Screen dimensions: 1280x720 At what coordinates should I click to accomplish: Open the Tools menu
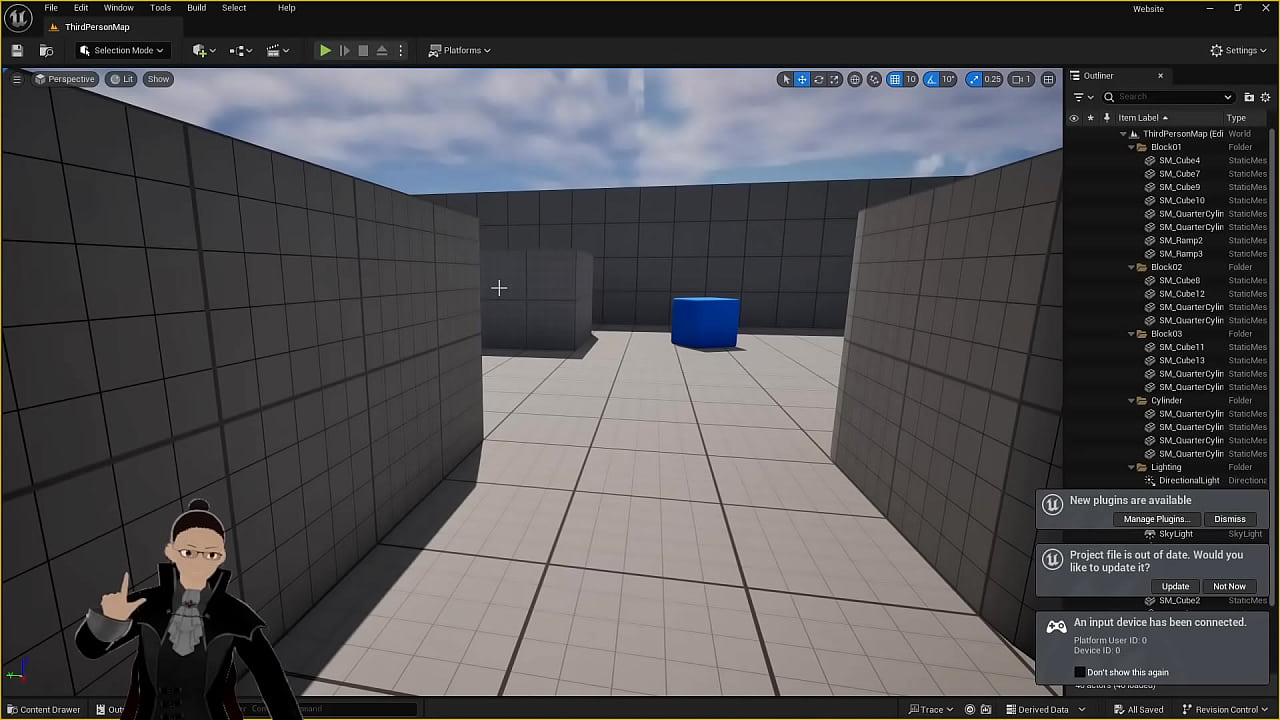coord(160,8)
